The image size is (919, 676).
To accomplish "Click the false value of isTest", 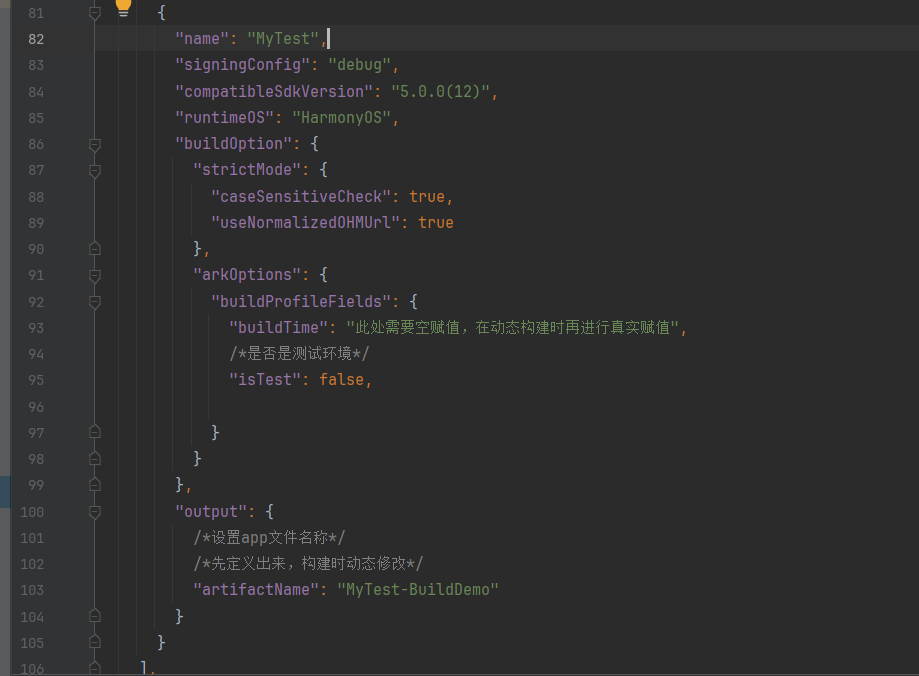I will [x=343, y=379].
